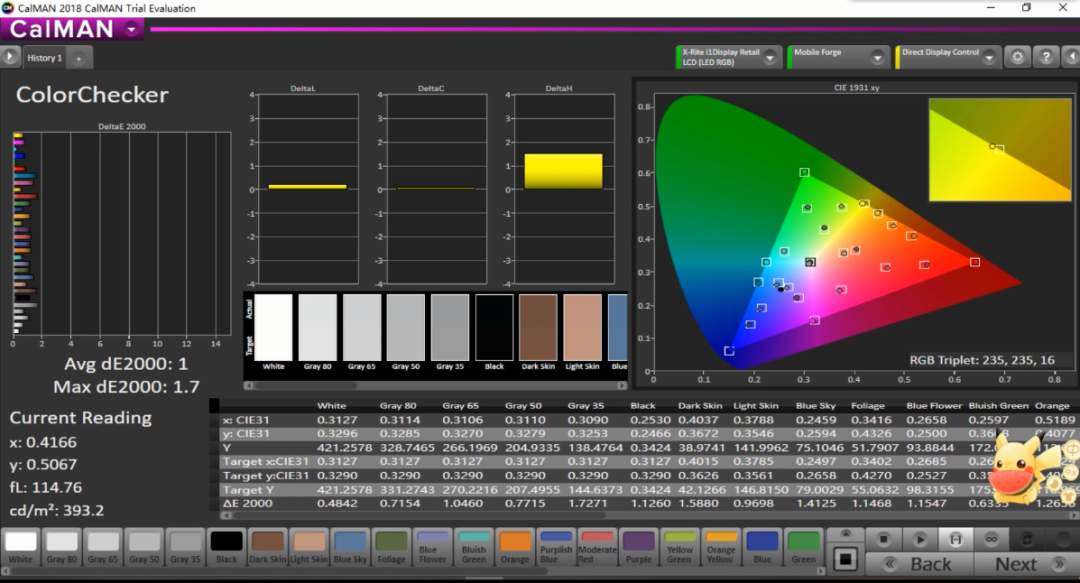Open the CalMAN main menu dropdown
This screenshot has width=1080, height=583.
pyautogui.click(x=133, y=29)
